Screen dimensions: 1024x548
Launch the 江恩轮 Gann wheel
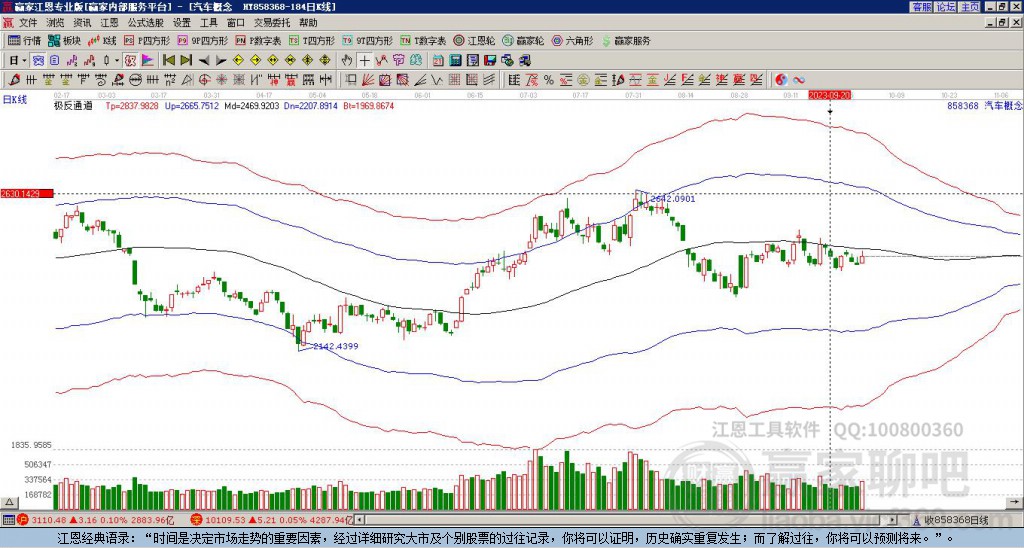tap(474, 40)
